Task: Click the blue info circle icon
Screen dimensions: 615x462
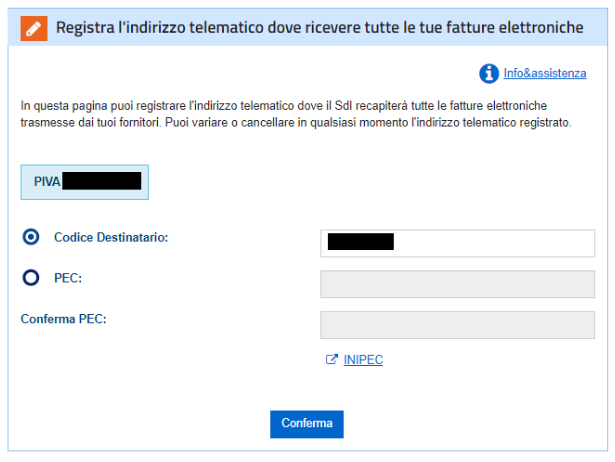Action: click(489, 73)
